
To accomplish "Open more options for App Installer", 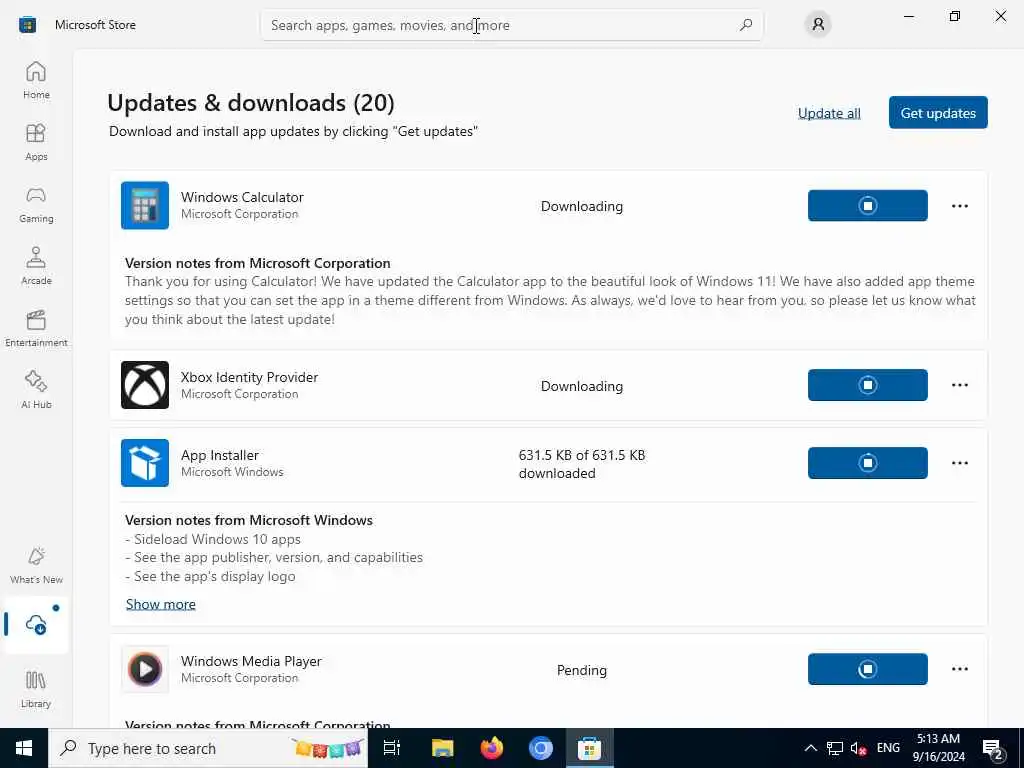I will [959, 463].
